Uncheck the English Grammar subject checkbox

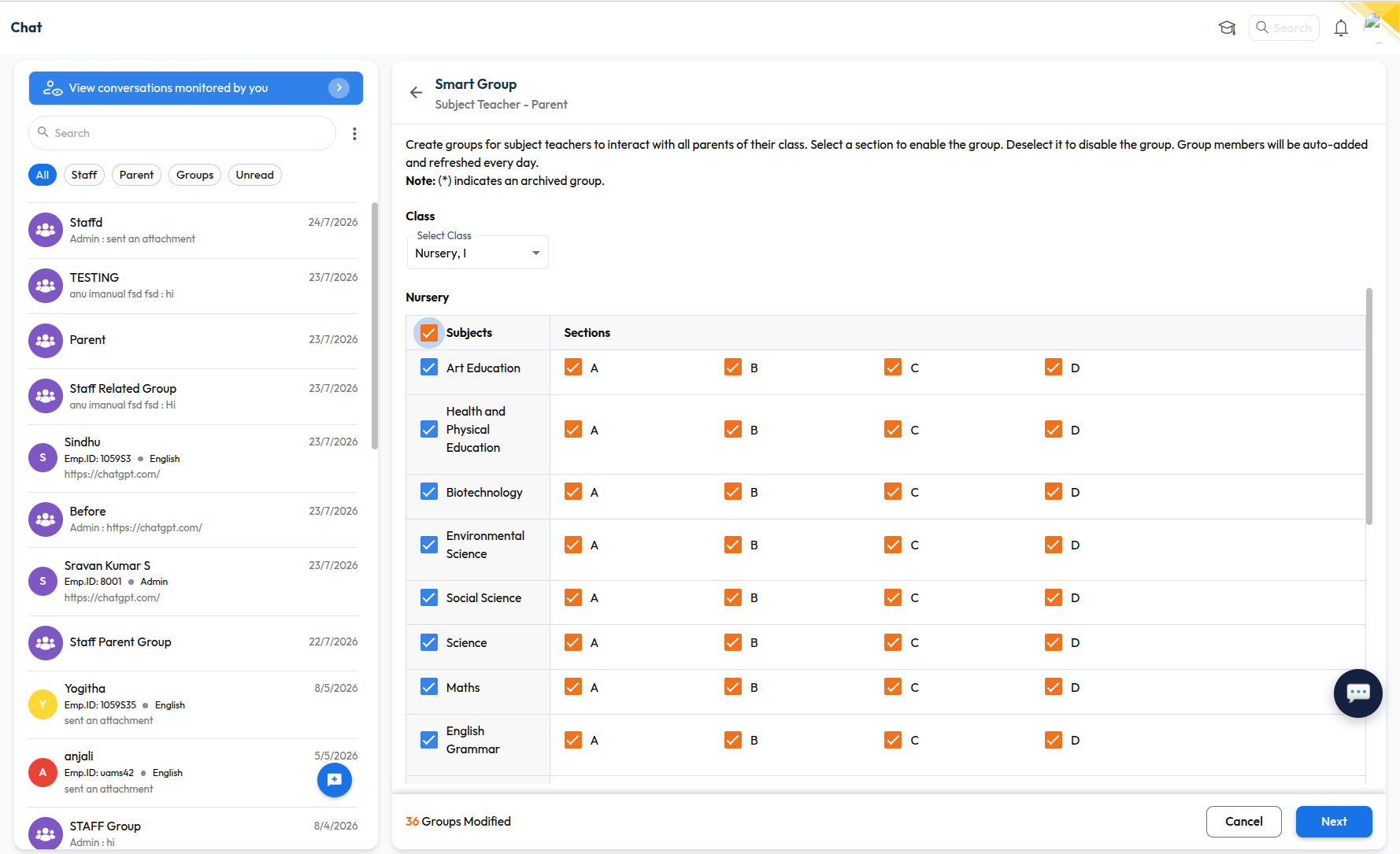click(x=429, y=740)
